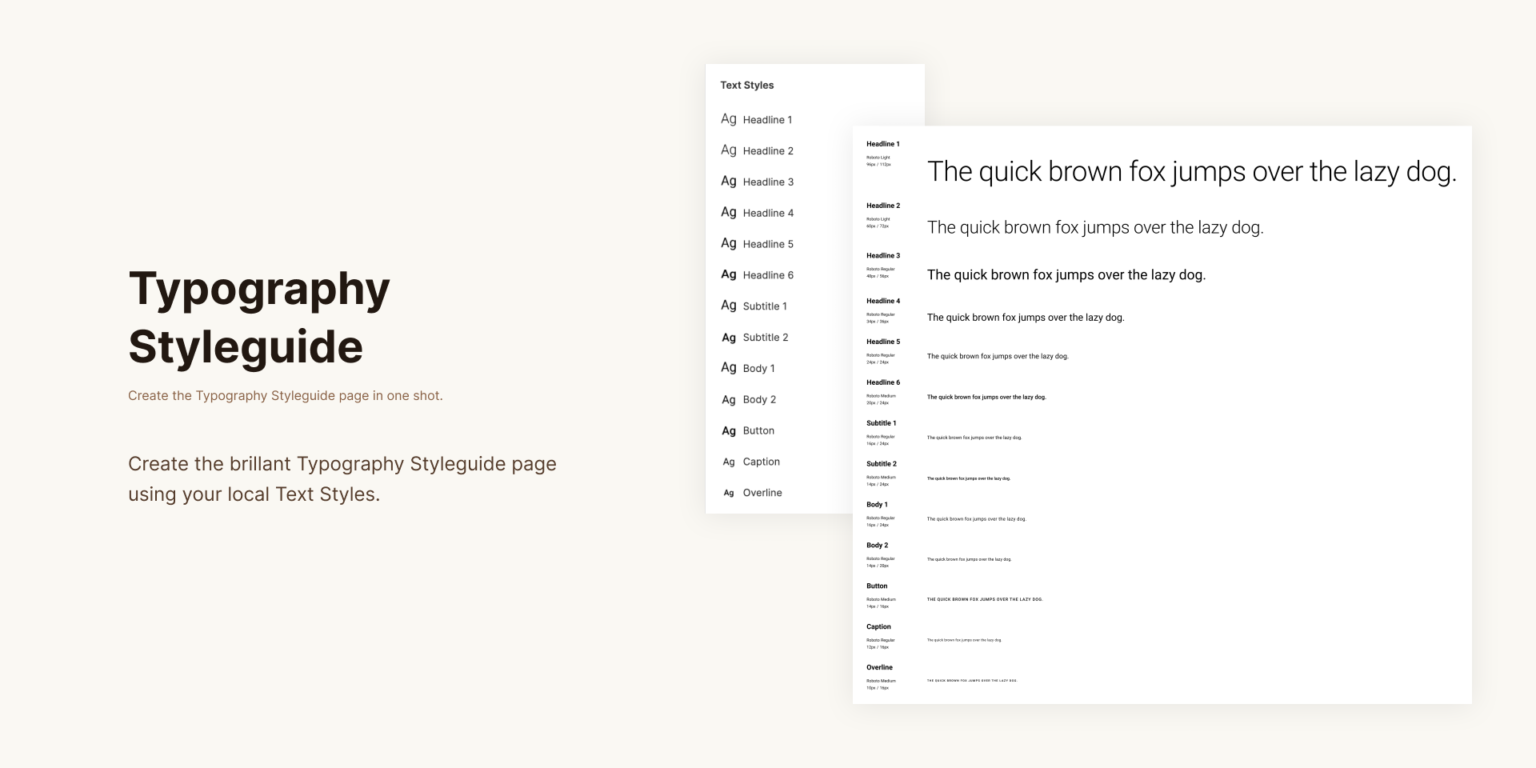The image size is (1536, 768).
Task: Click the Ag preview icon for Headline 3
Action: [x=728, y=181]
